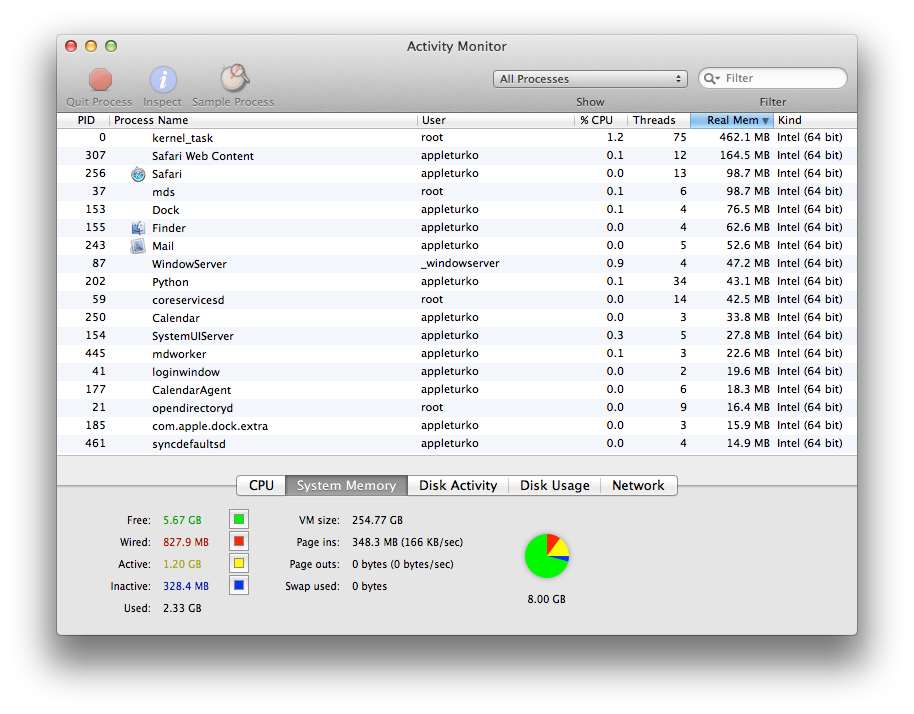
Task: Sort by Kind column header
Action: coord(815,120)
